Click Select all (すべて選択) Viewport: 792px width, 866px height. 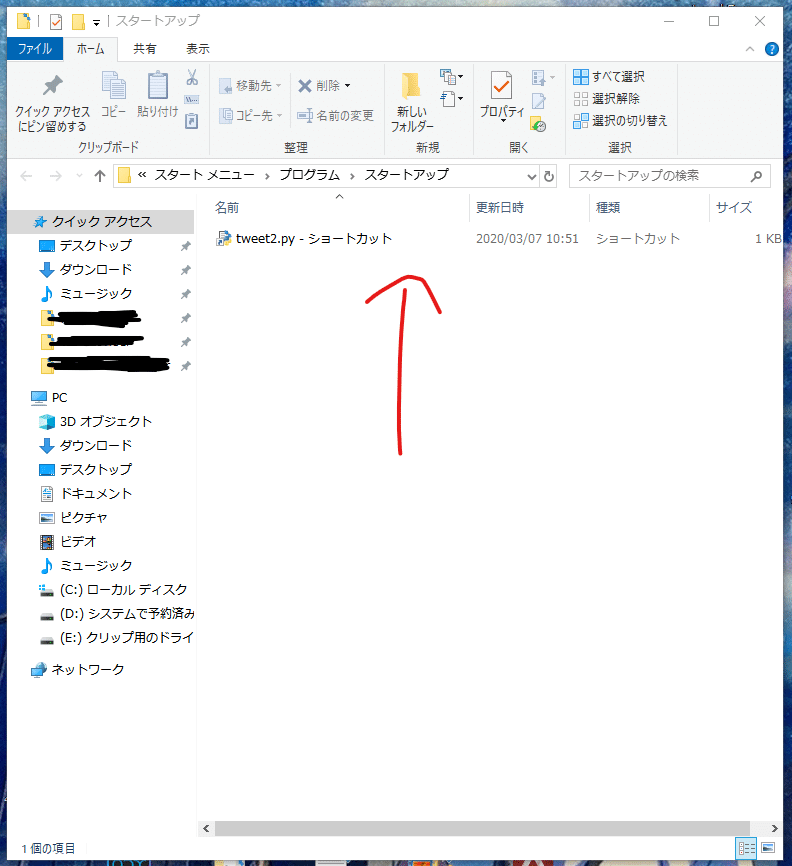[609, 77]
